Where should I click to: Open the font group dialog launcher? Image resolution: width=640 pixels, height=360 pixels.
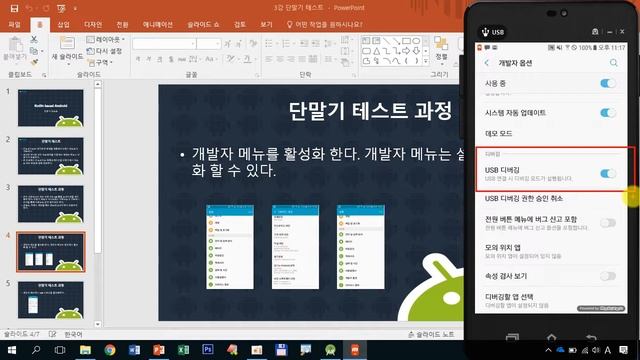pyautogui.click(x=257, y=75)
